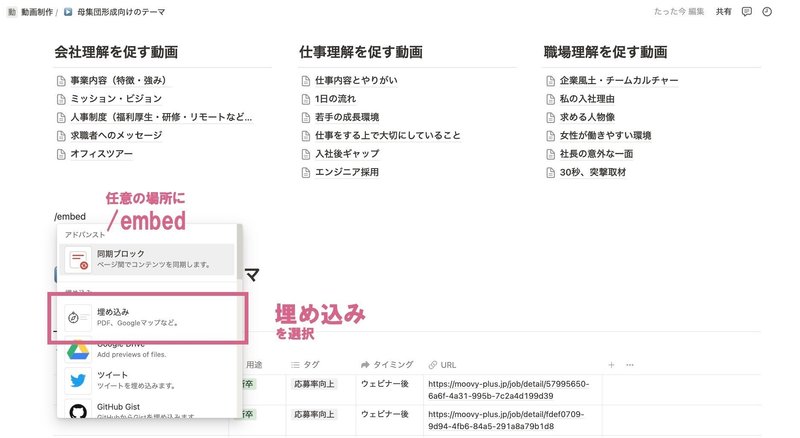Click page icon beside 事業内容
This screenshot has height=438, width=800.
[x=61, y=81]
